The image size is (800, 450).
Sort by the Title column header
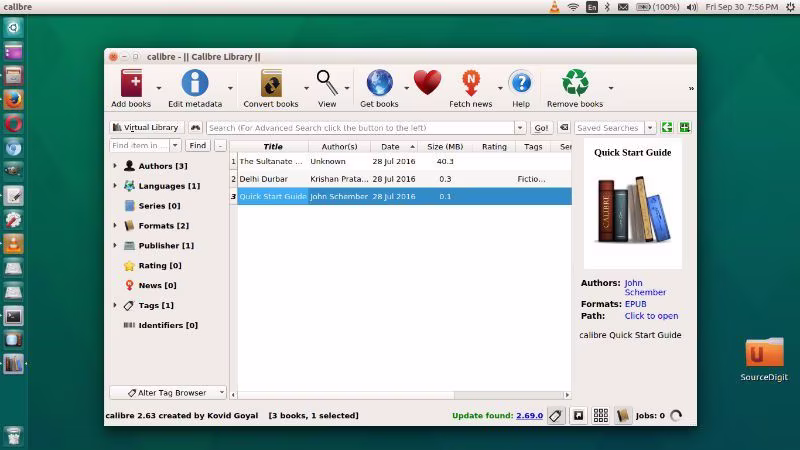[273, 146]
